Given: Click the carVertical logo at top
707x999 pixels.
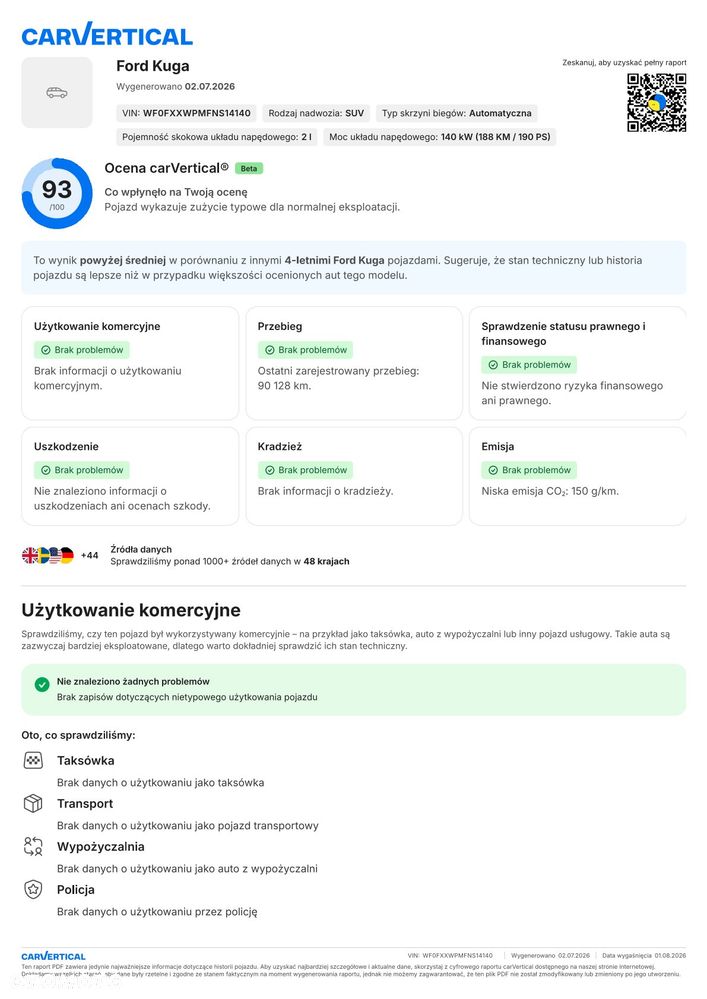Looking at the screenshot, I should [x=107, y=34].
